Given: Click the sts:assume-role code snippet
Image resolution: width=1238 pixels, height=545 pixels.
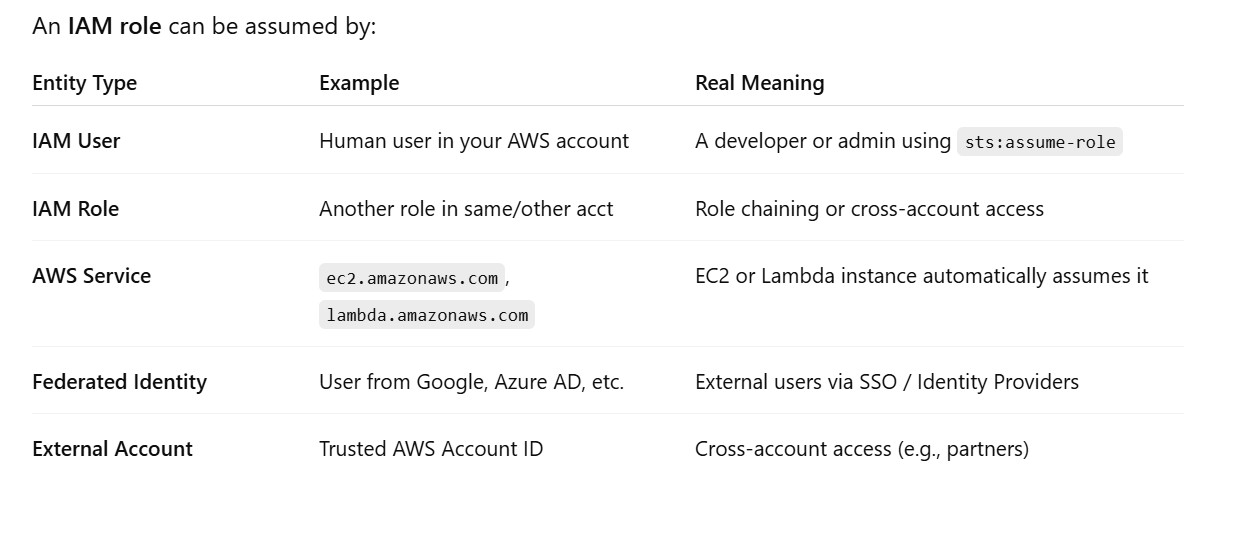Looking at the screenshot, I should tap(1039, 142).
